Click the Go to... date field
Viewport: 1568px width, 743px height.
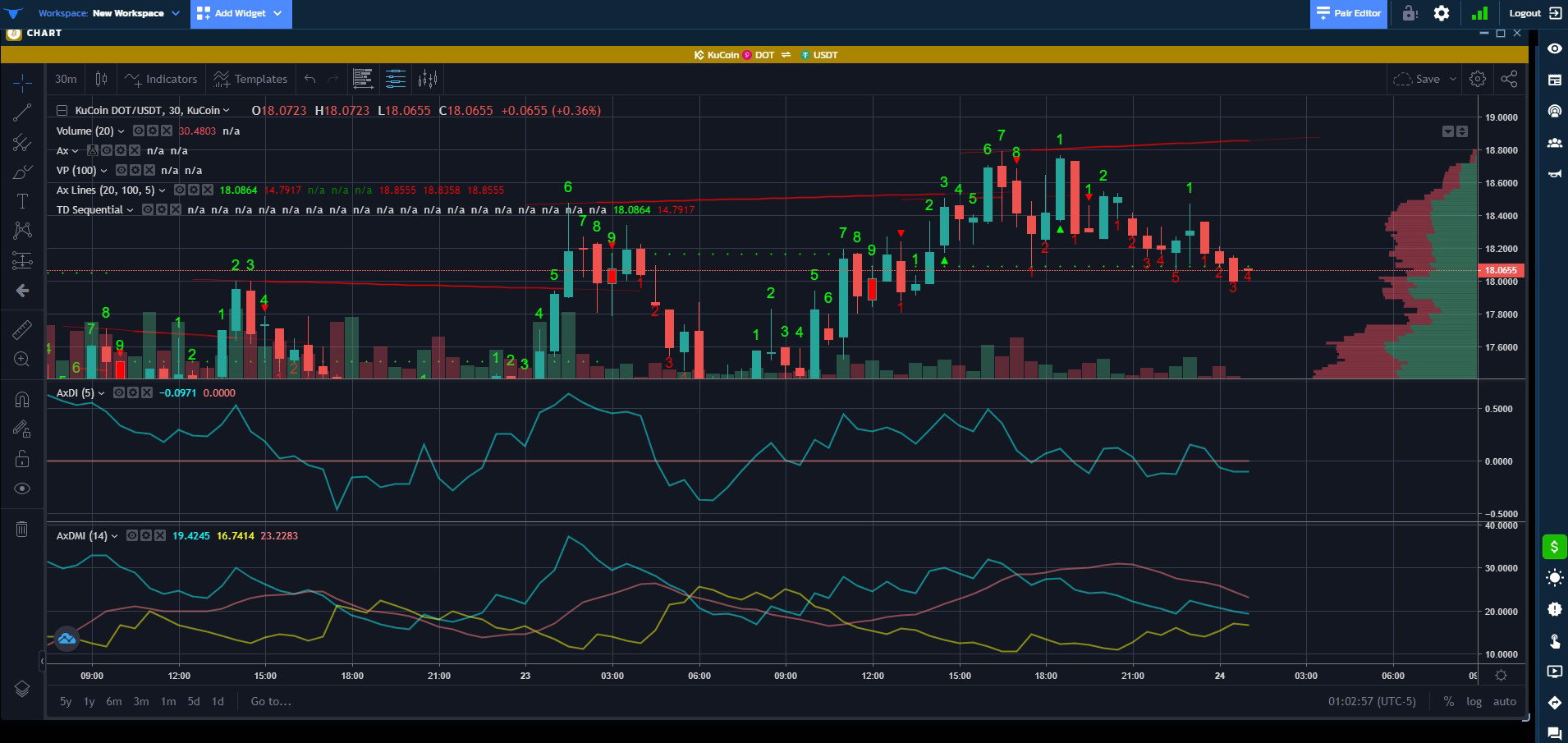point(271,701)
